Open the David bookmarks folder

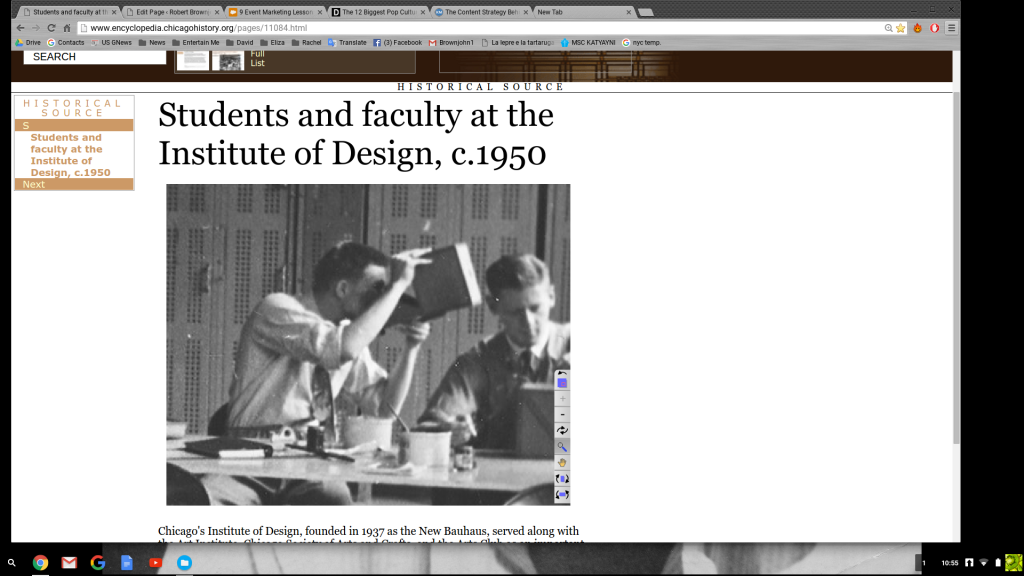point(240,42)
